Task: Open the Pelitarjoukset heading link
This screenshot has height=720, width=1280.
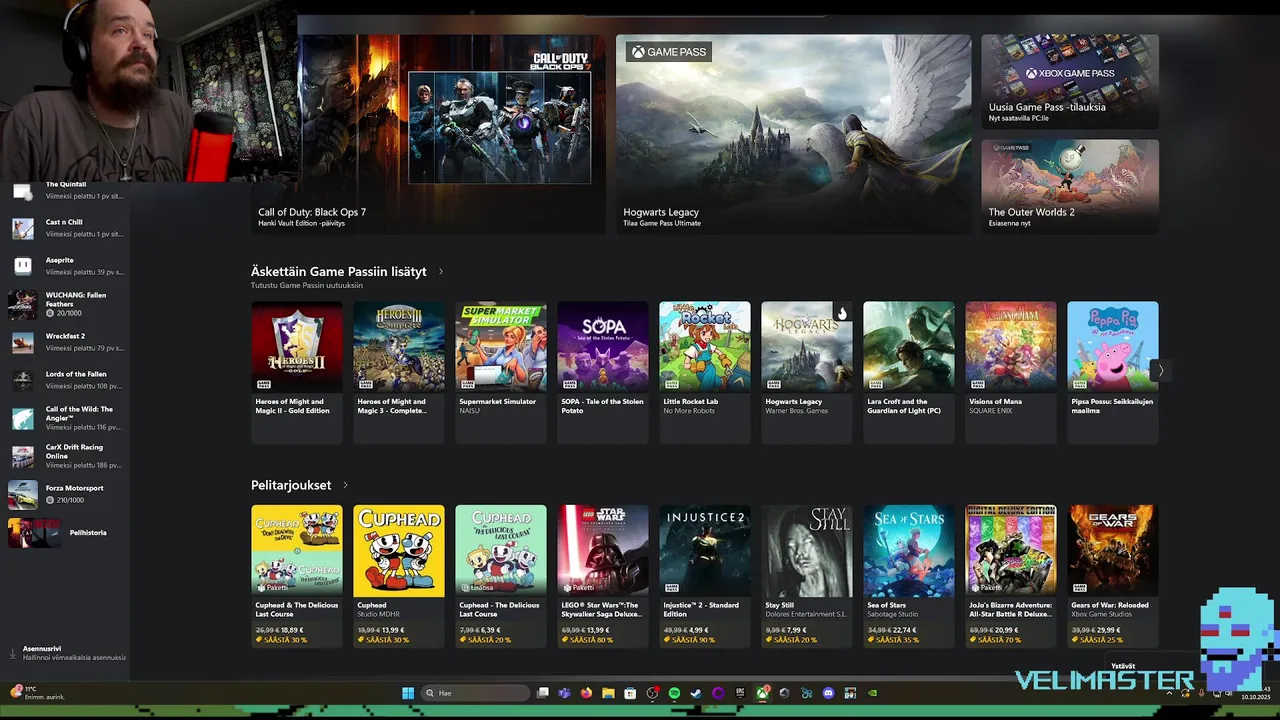Action: click(291, 485)
